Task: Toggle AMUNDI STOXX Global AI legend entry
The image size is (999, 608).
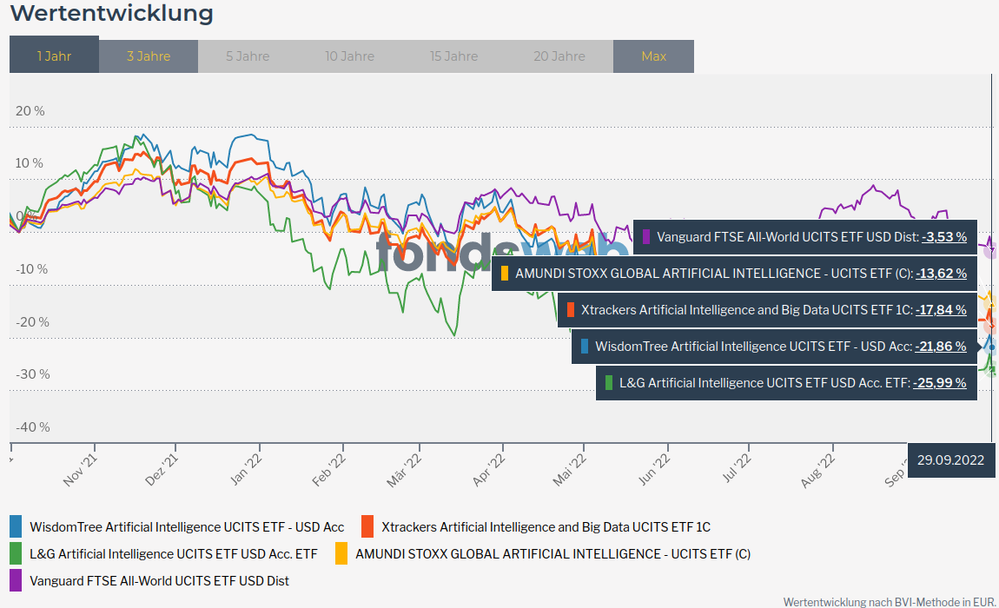Action: tap(552, 553)
